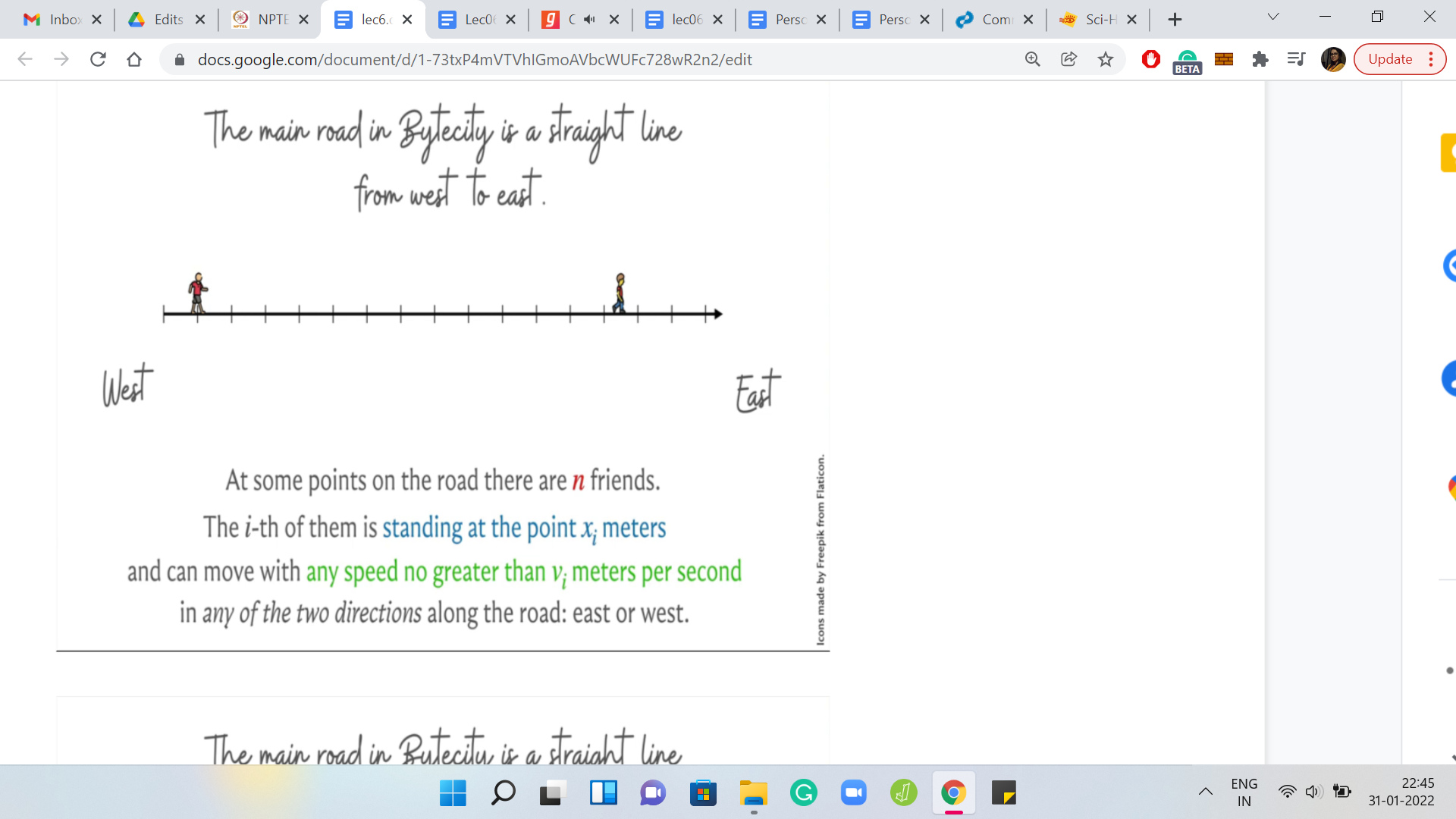The image size is (1456, 819).
Task: Open Chrome three-dot menu beside Update
Action: [x=1431, y=59]
